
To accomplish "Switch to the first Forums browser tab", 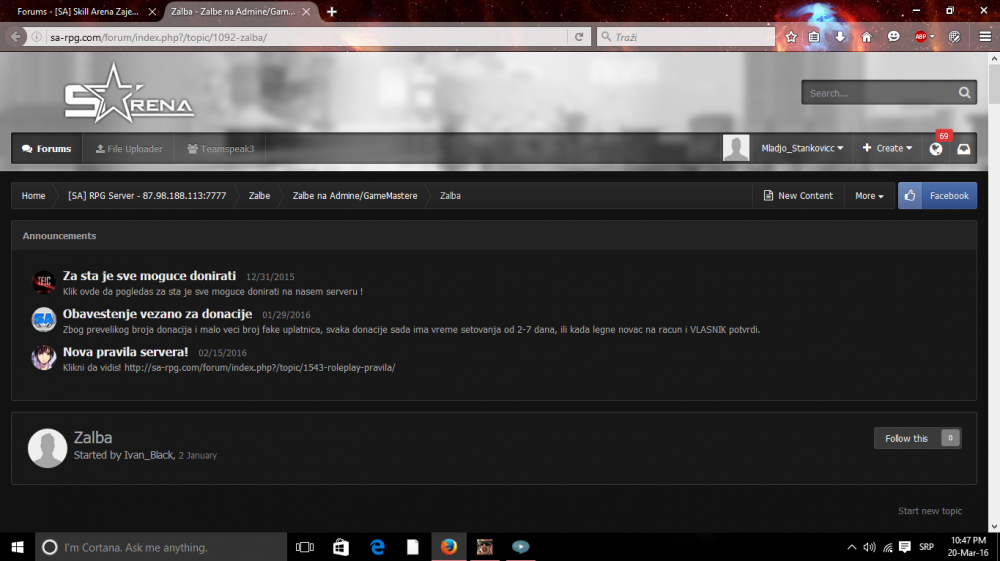I will pos(76,11).
